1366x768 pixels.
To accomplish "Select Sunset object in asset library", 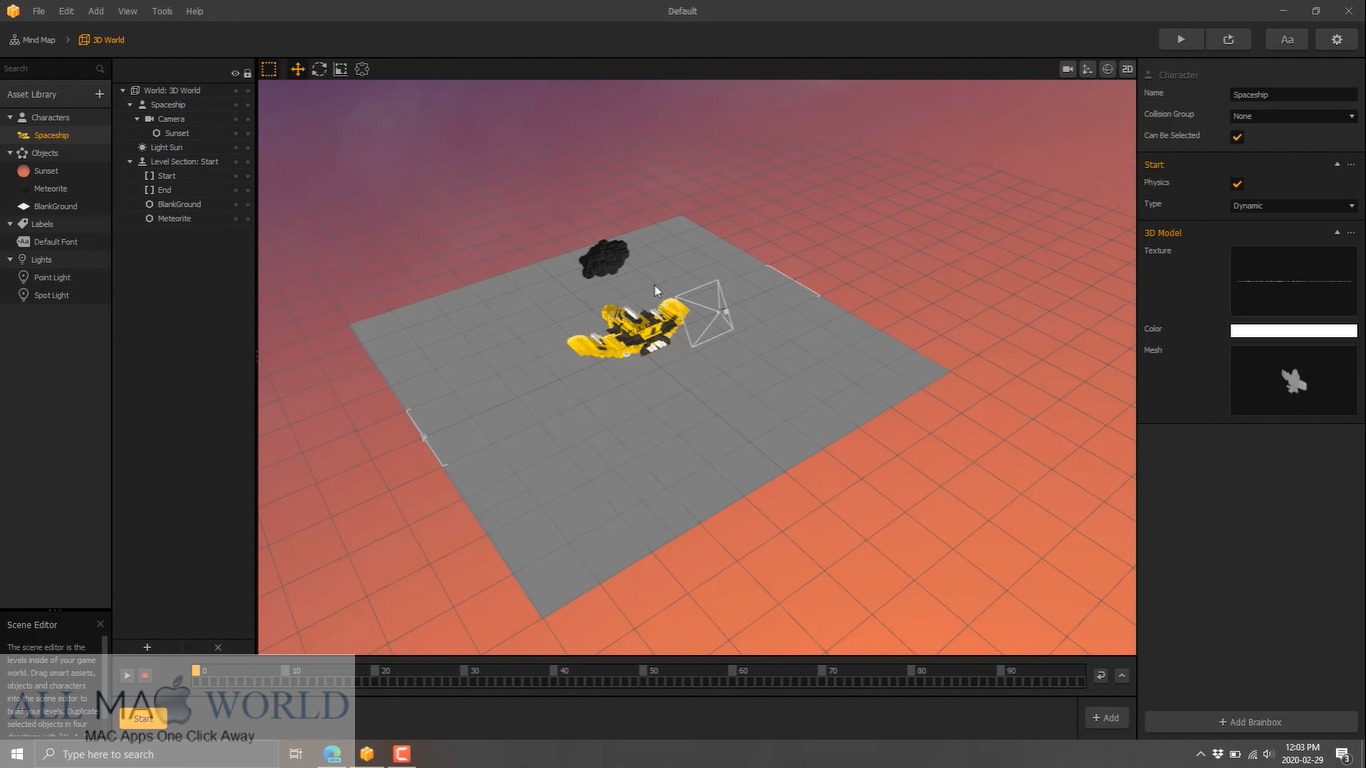I will (x=46, y=171).
